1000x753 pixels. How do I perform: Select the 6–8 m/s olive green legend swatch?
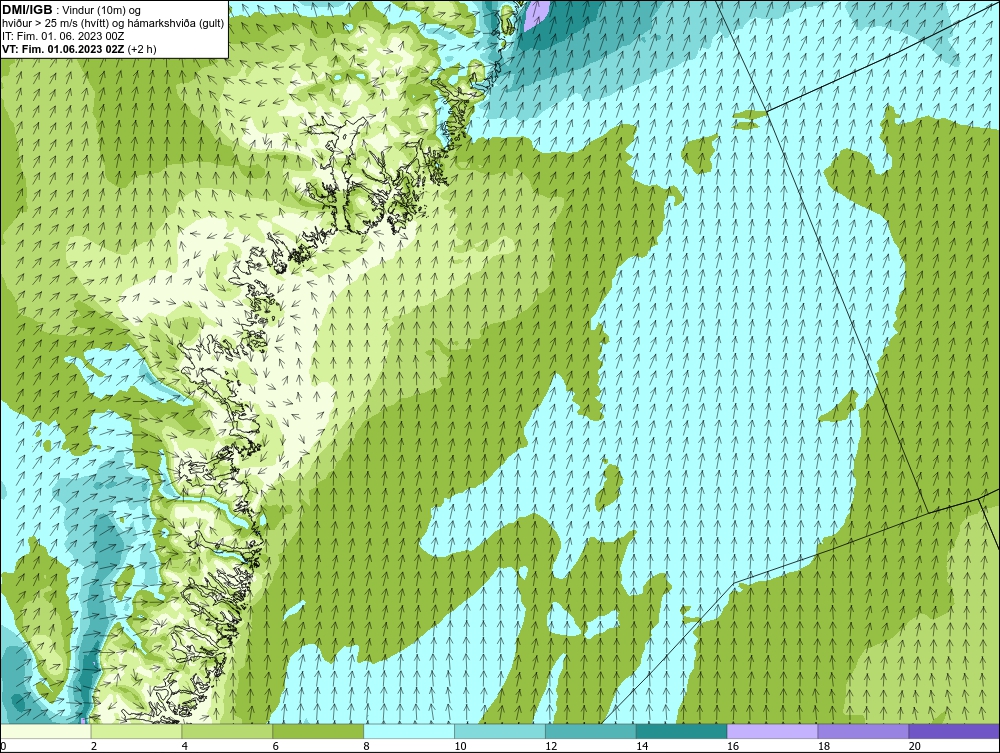point(318,731)
